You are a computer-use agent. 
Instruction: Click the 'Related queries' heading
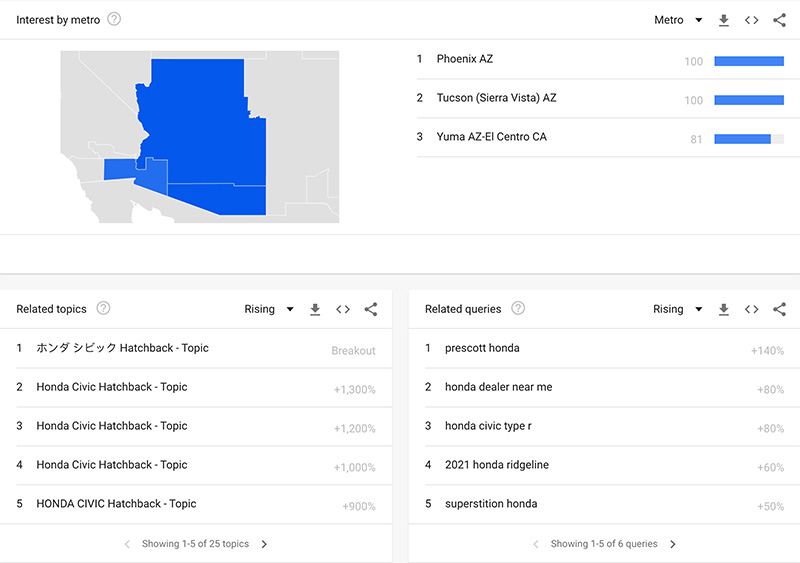pos(463,309)
